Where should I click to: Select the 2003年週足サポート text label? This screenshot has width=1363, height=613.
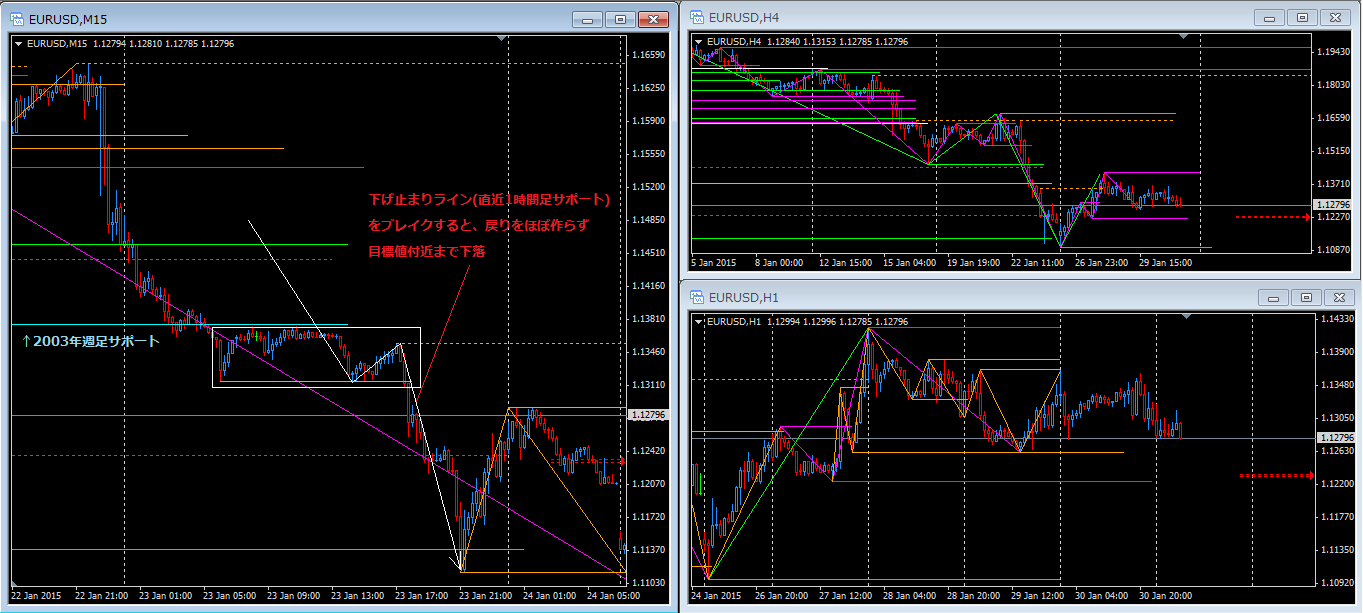(x=90, y=341)
